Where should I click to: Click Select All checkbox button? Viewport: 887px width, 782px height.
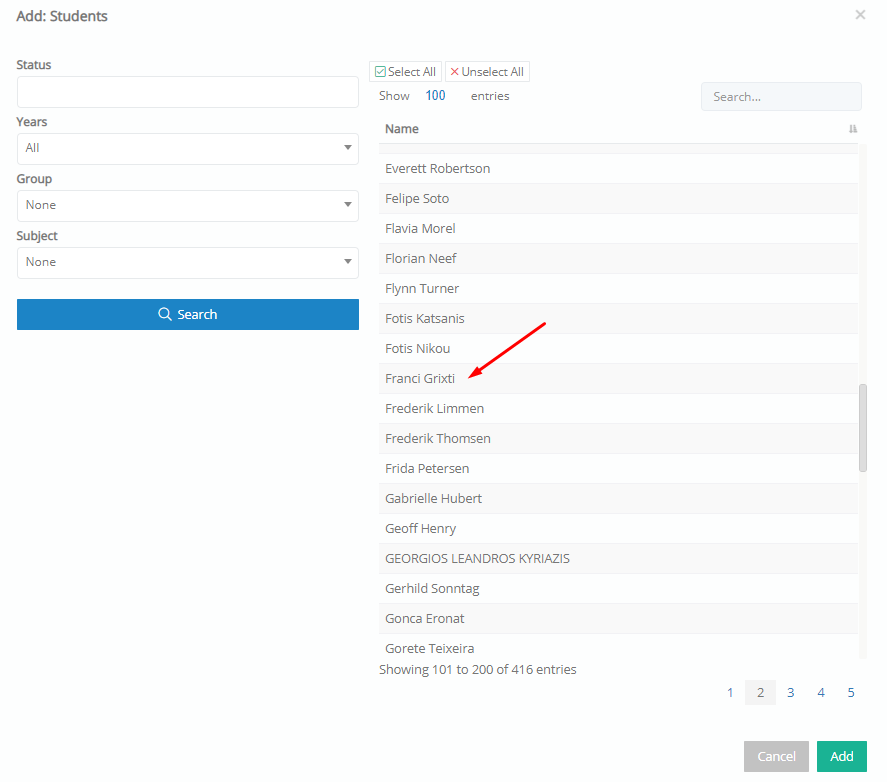(405, 72)
